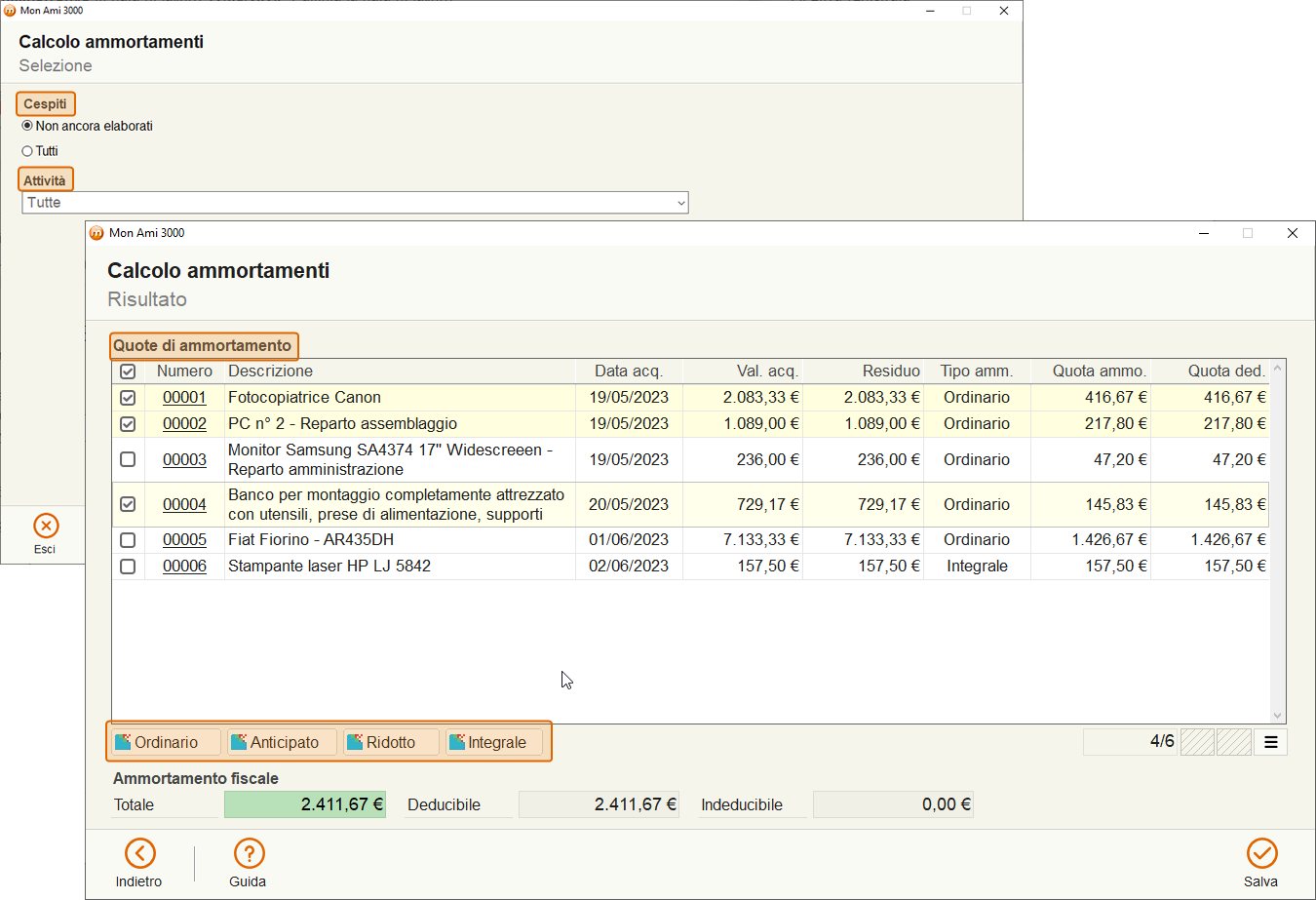1316x900 pixels.
Task: Click the 'Fiat Fiorino - AR435DH' description
Action: (x=311, y=540)
